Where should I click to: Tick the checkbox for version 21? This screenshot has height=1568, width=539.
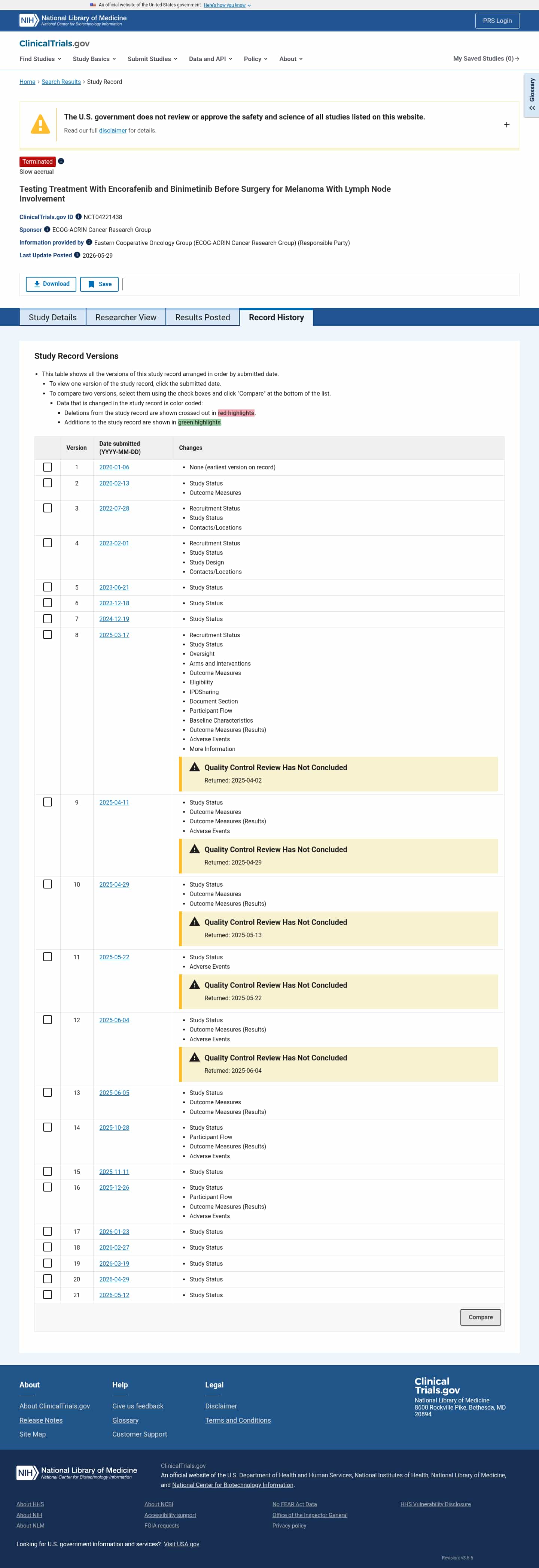[x=48, y=1295]
